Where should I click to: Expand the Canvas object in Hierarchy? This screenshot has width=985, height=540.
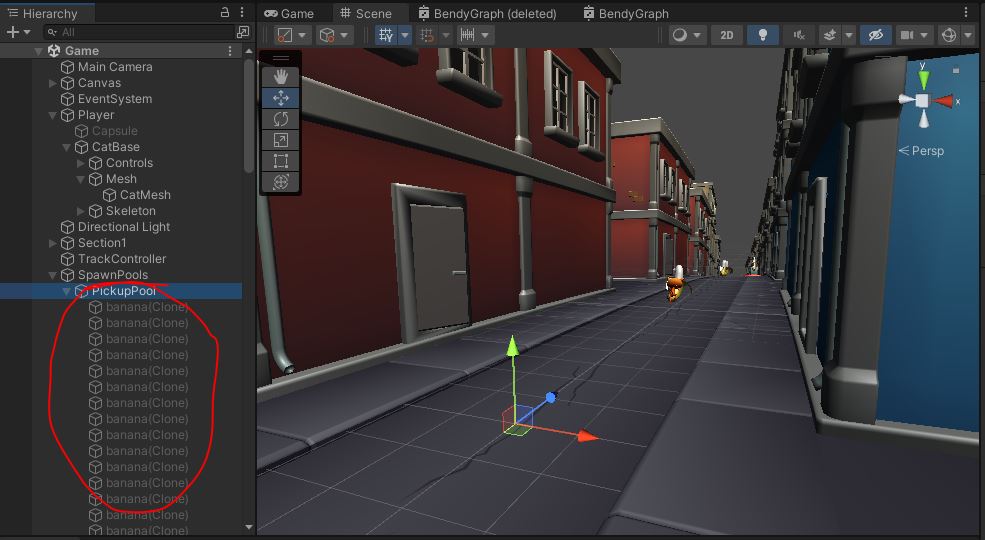pos(53,83)
